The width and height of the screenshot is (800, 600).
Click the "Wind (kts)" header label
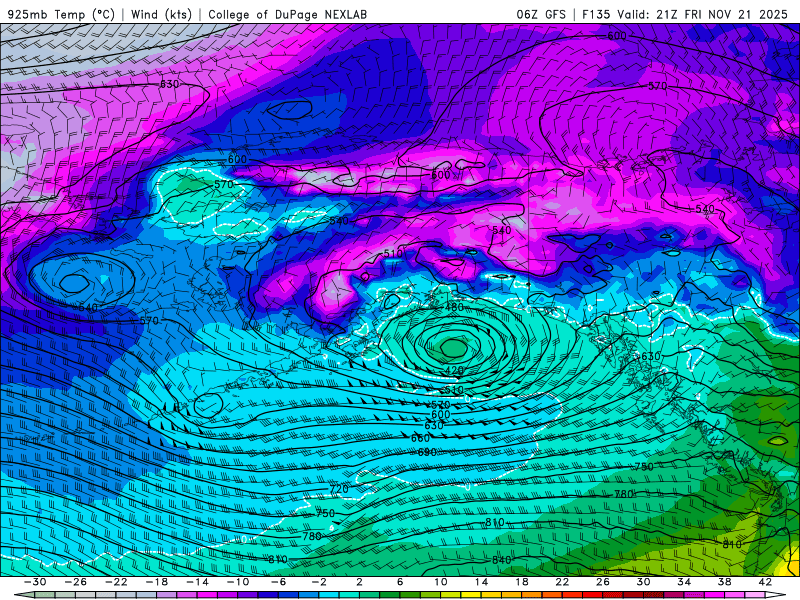[161, 14]
